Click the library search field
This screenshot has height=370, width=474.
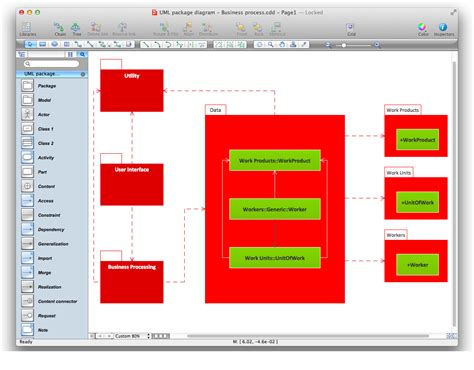52,63
